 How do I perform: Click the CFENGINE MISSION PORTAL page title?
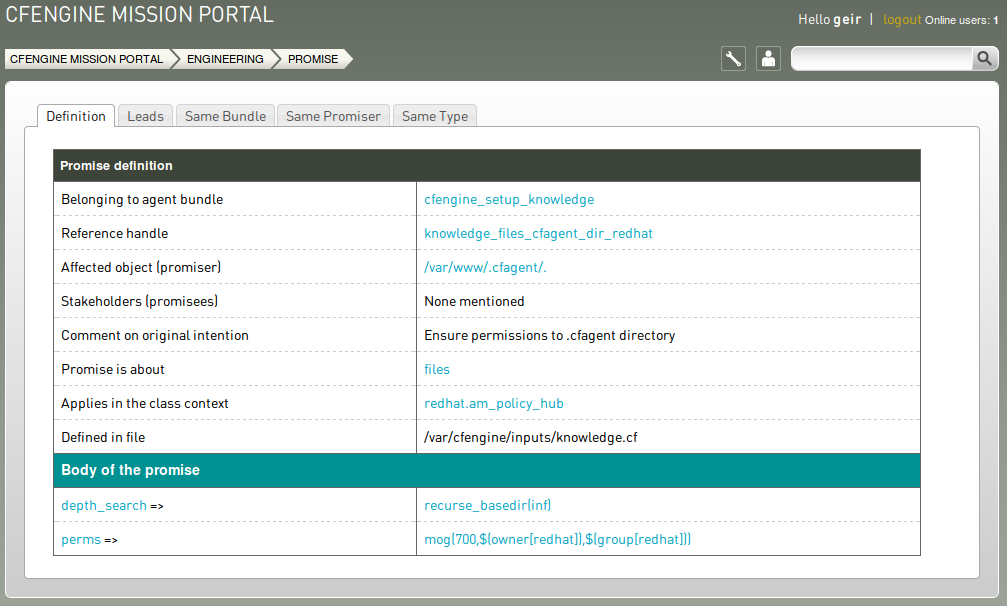pos(139,14)
